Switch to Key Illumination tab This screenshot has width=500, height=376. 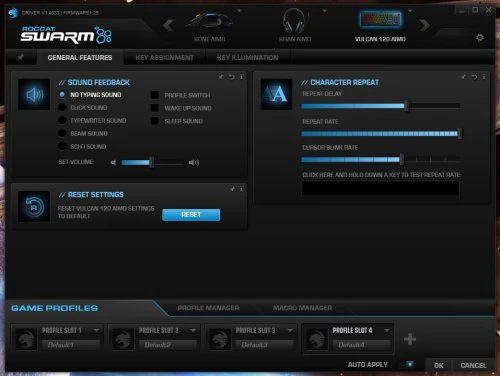248,57
